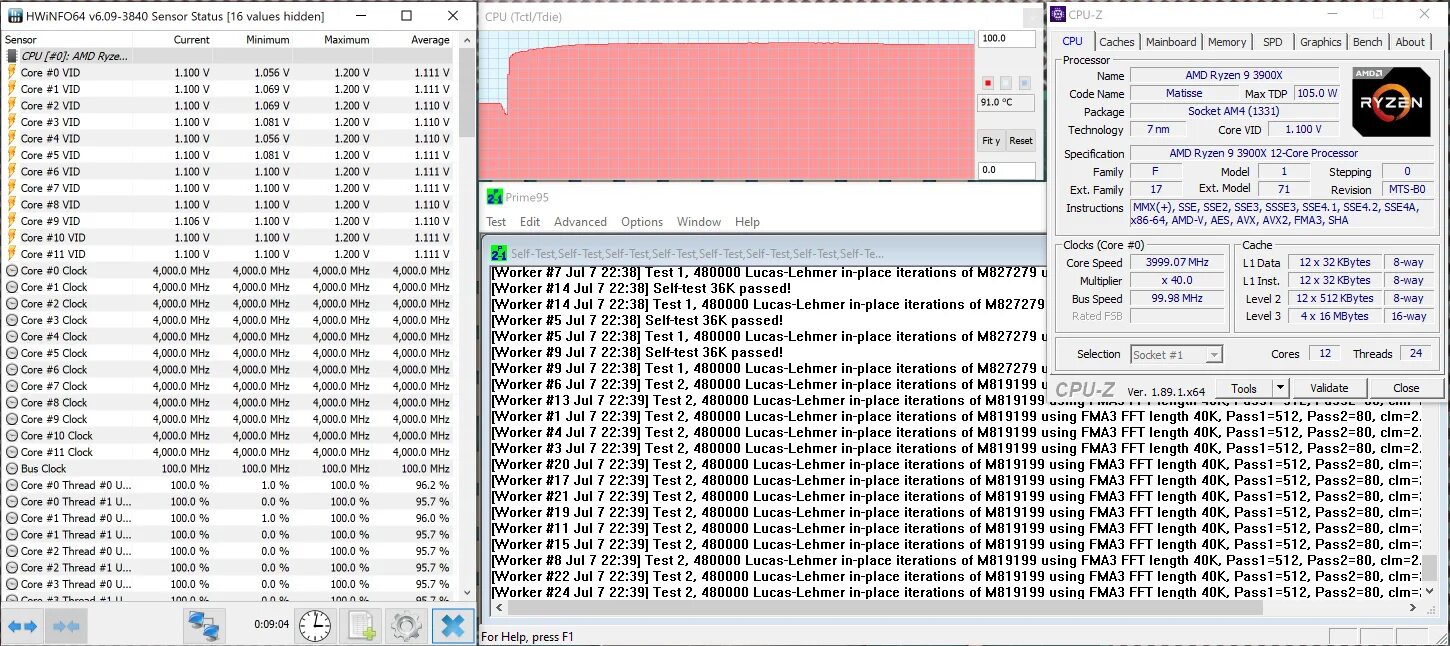1450x646 pixels.
Task: Click the Core #0 Thread #0 usage icon
Action: pyautogui.click(x=12, y=485)
